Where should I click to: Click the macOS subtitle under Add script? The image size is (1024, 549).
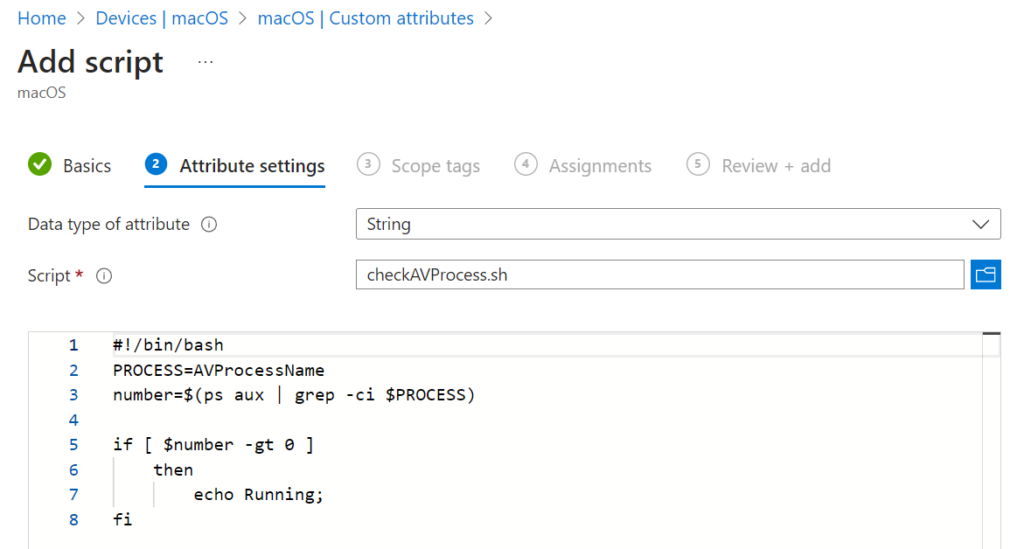pos(42,93)
